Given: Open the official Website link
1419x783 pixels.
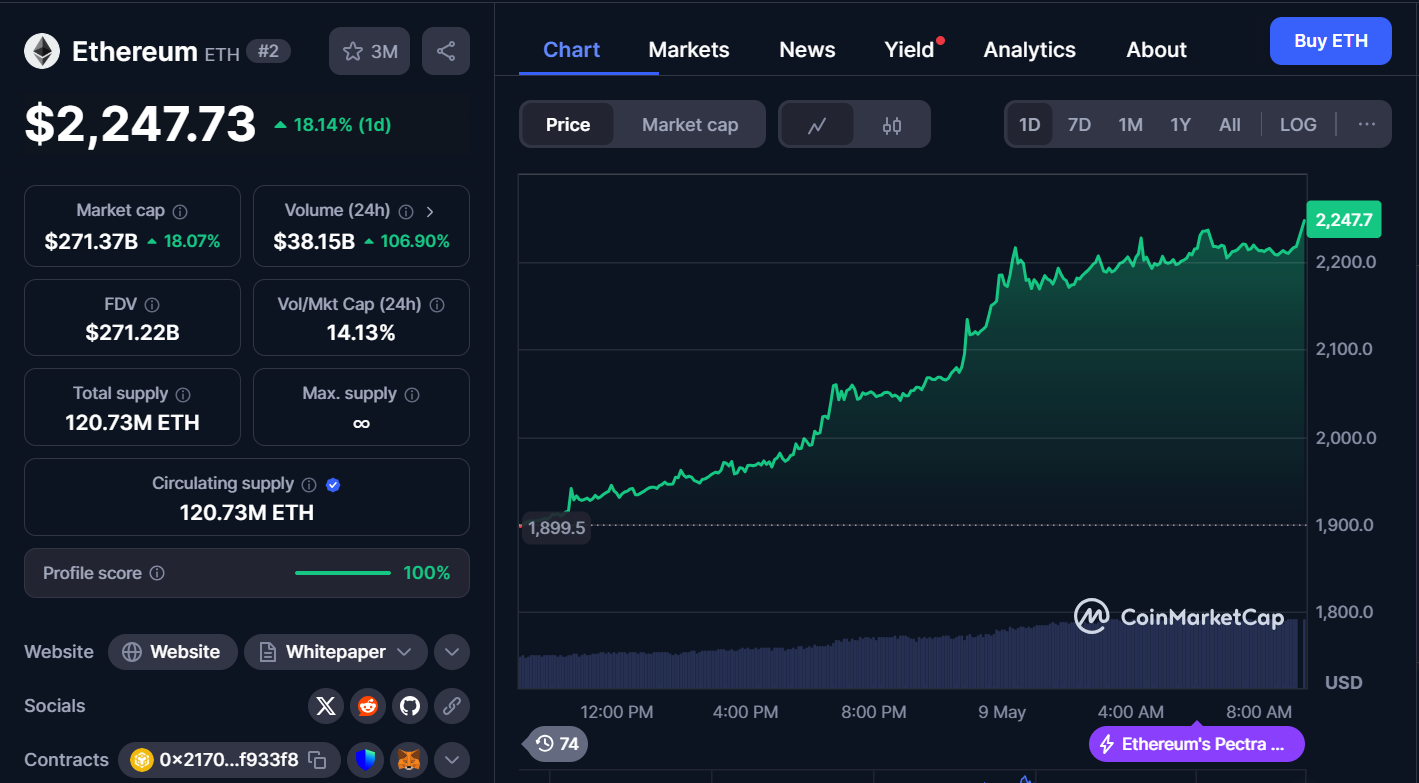Looking at the screenshot, I should coord(172,652).
